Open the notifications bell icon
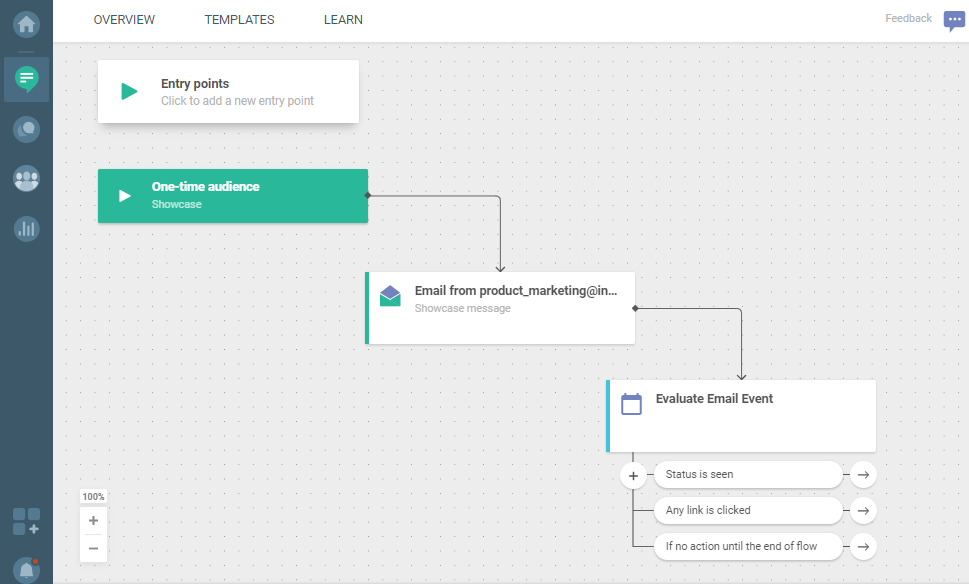969x584 pixels. click(26, 569)
